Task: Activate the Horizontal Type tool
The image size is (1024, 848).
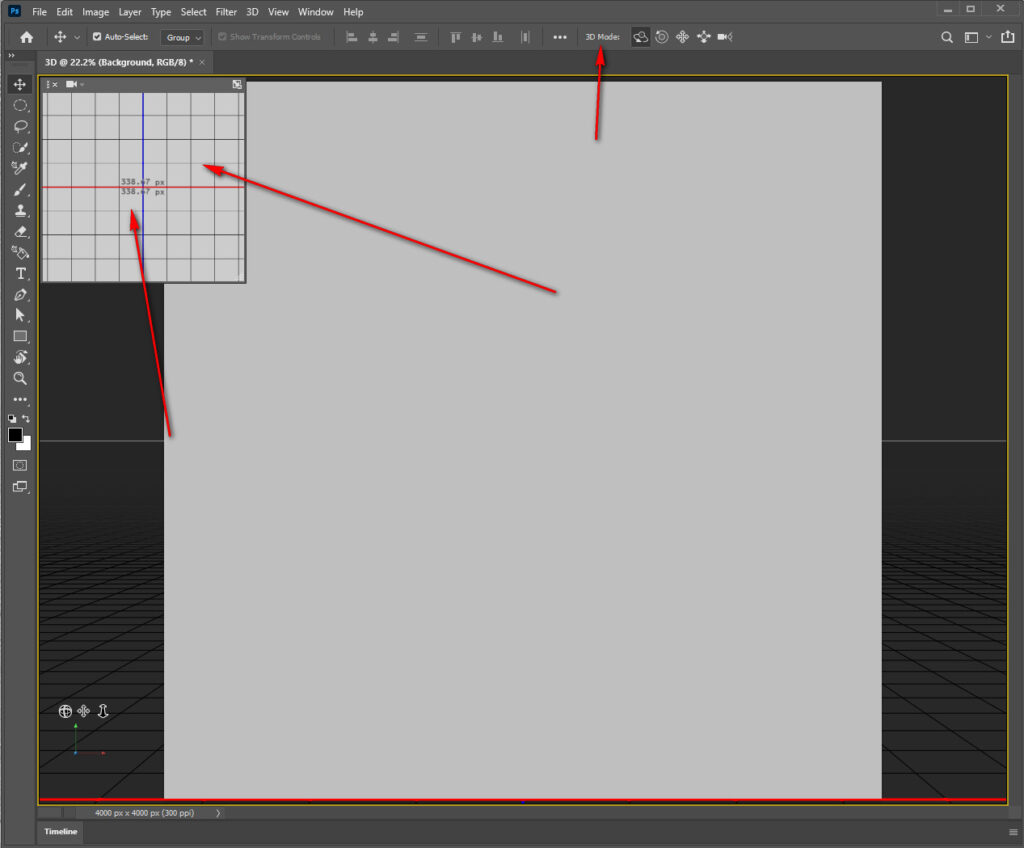Action: click(19, 273)
